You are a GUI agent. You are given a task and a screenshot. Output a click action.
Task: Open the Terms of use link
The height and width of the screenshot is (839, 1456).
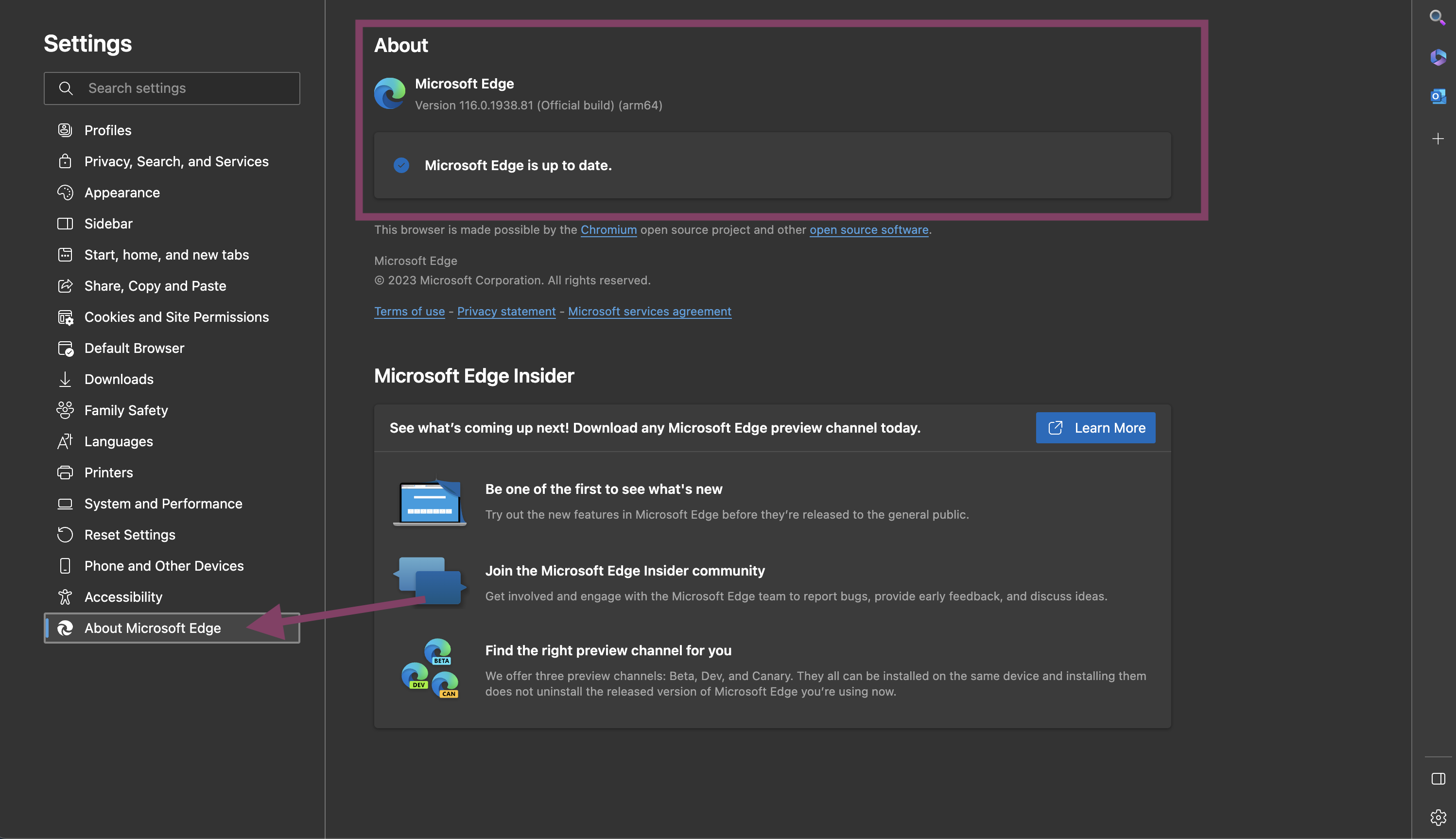(x=410, y=312)
